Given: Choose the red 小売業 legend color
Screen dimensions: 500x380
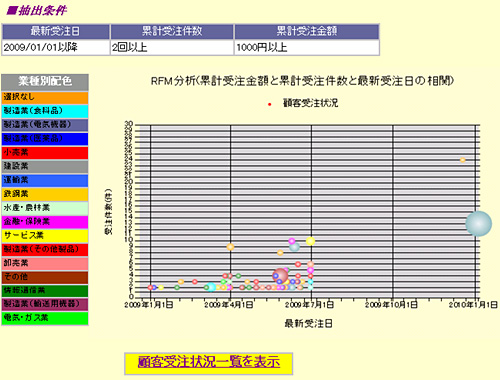Looking at the screenshot, I should pyautogui.click(x=45, y=153).
